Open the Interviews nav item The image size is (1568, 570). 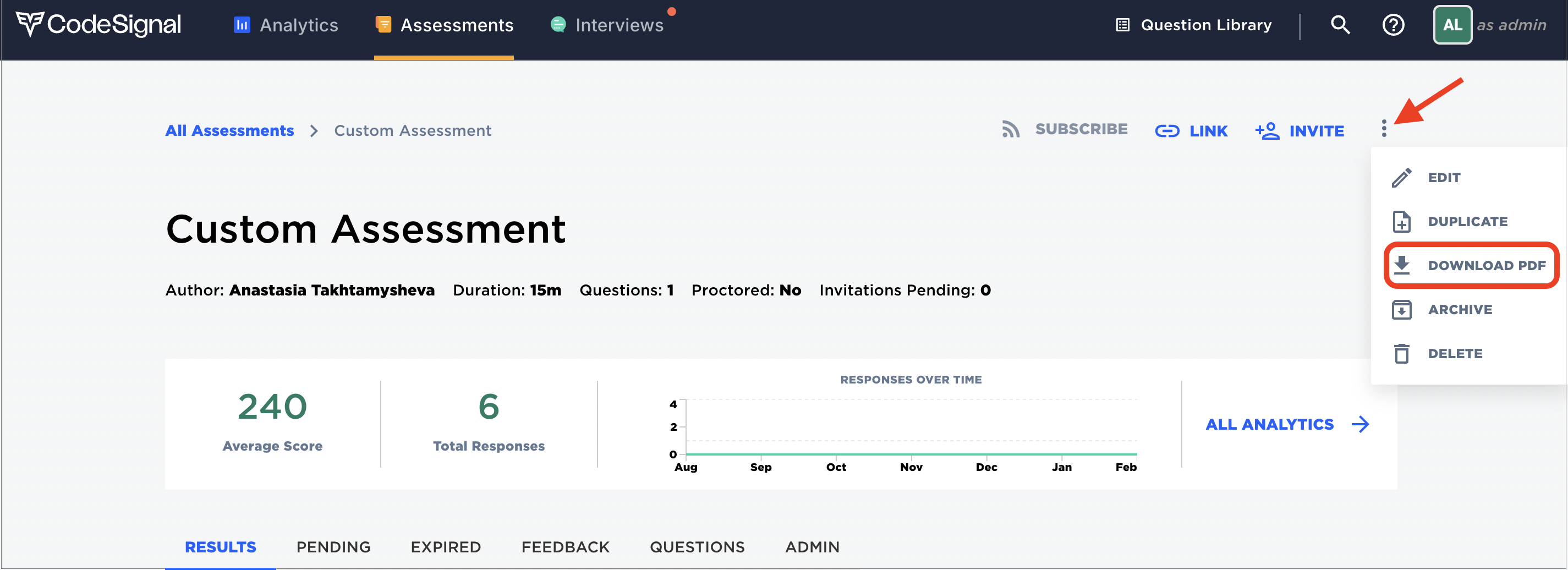[607, 25]
